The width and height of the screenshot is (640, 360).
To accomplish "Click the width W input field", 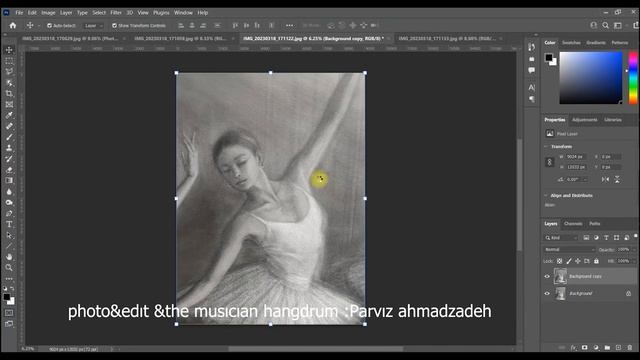I will click(576, 157).
